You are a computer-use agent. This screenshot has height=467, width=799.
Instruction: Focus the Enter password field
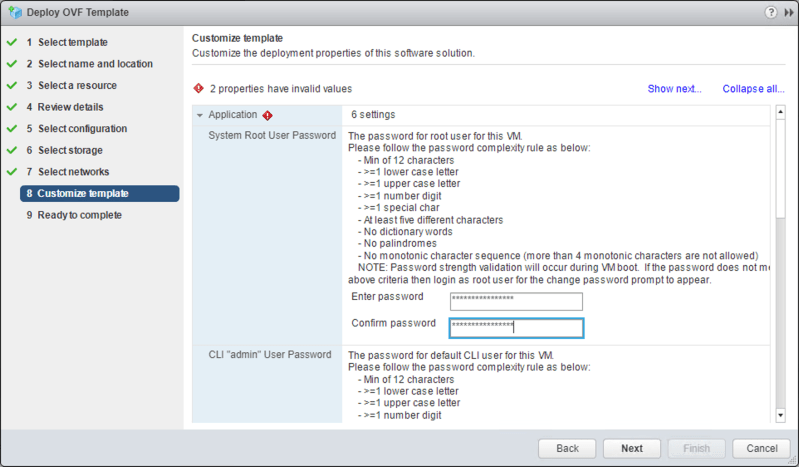[x=516, y=301]
